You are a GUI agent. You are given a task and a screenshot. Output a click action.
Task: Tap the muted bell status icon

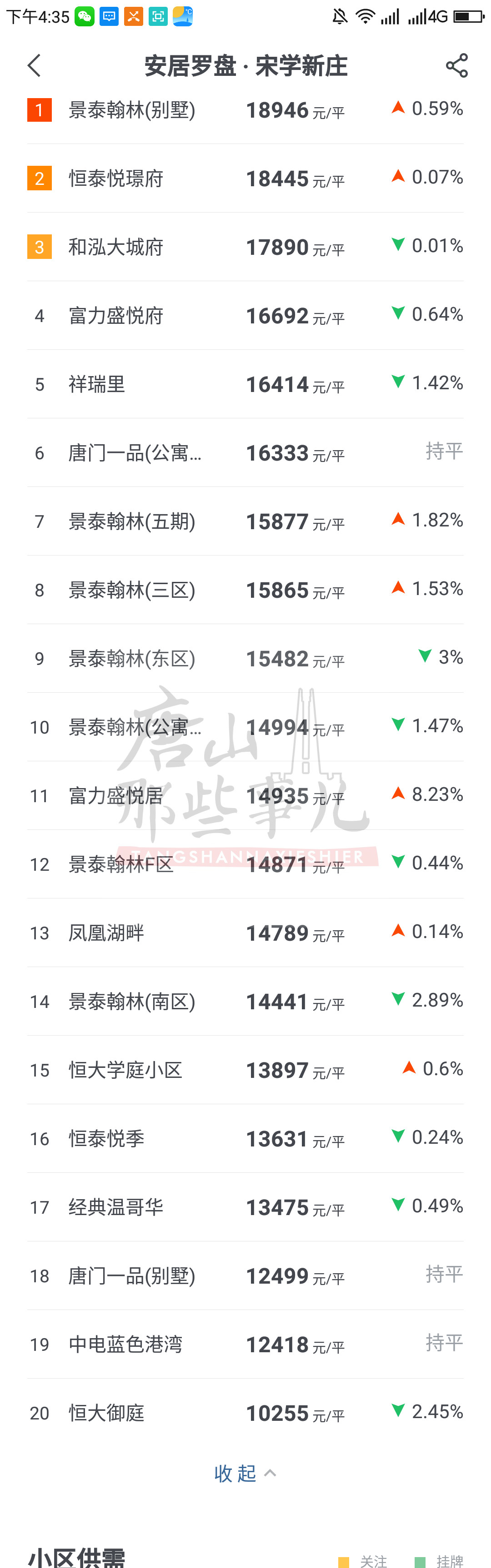[340, 16]
